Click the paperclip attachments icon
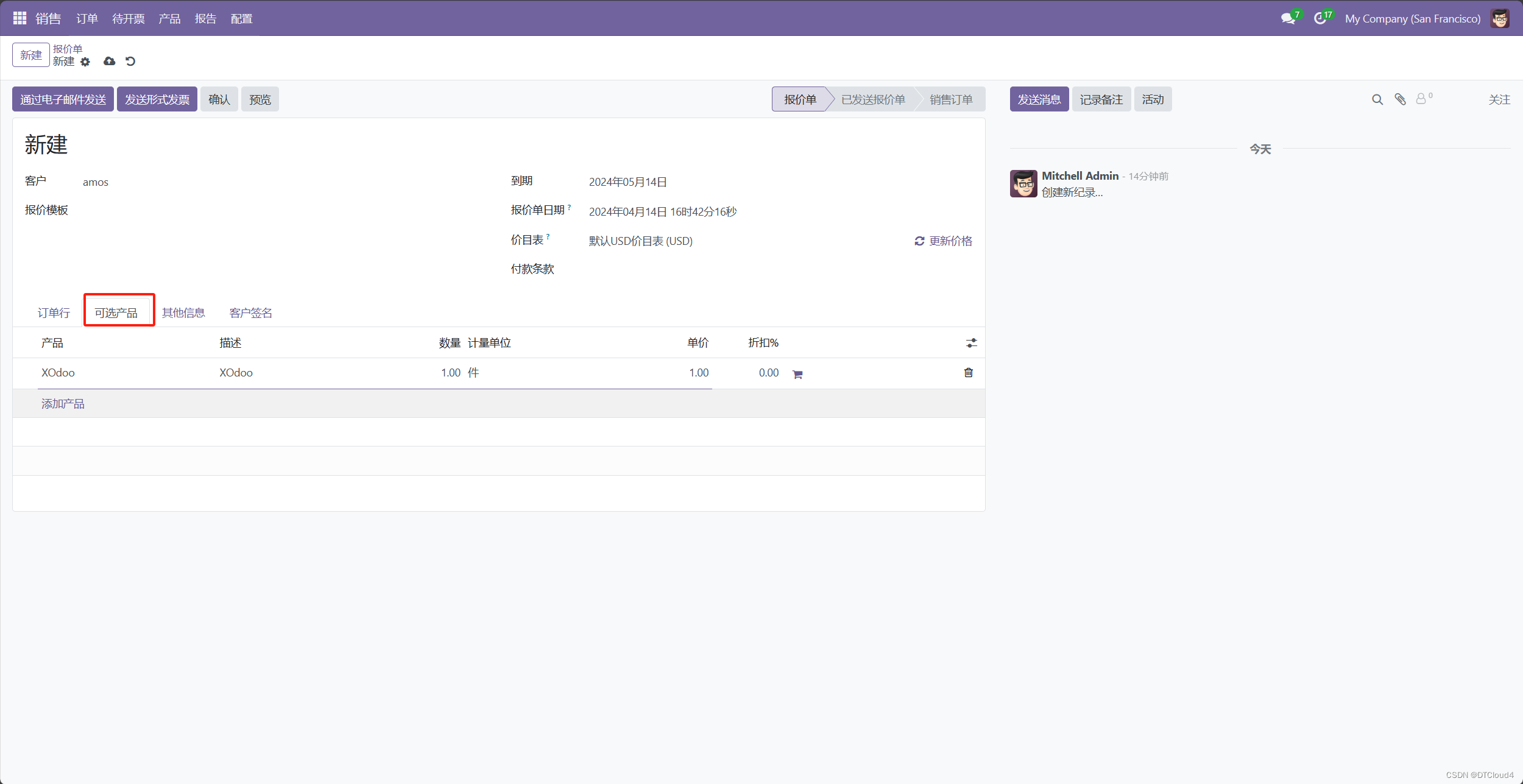1523x784 pixels. (1400, 99)
